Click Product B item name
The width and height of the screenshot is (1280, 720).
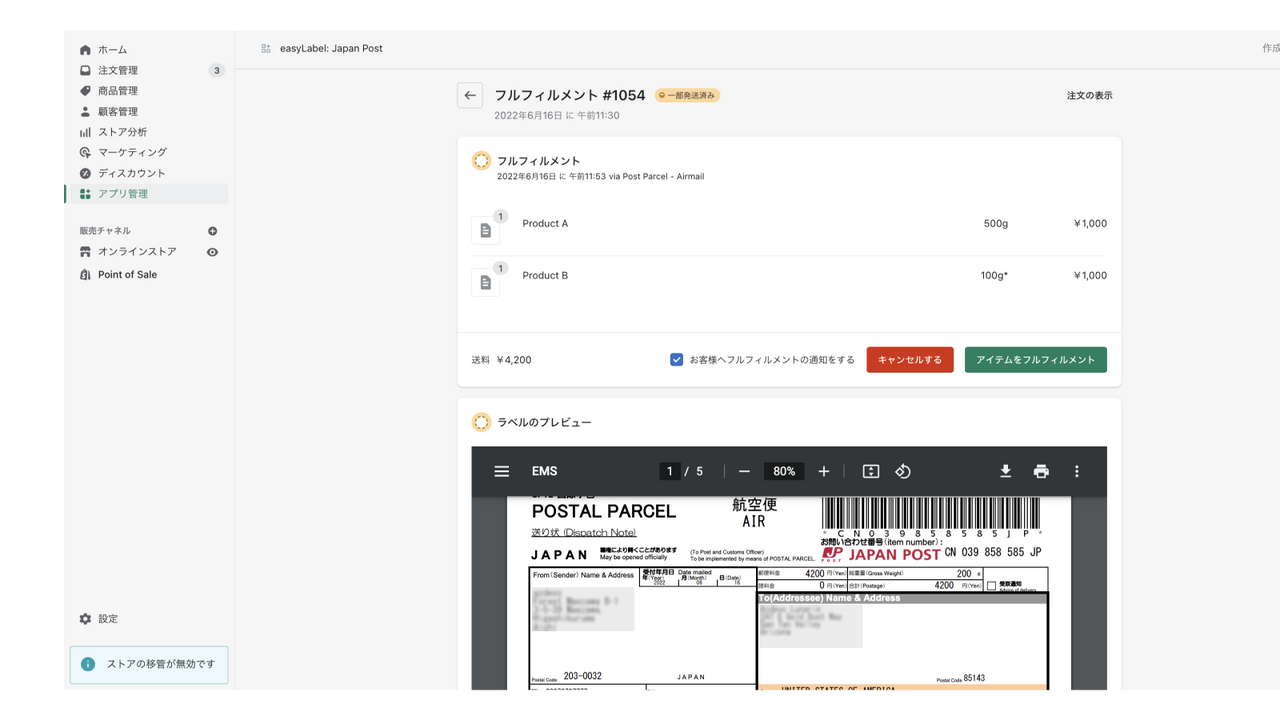[545, 276]
